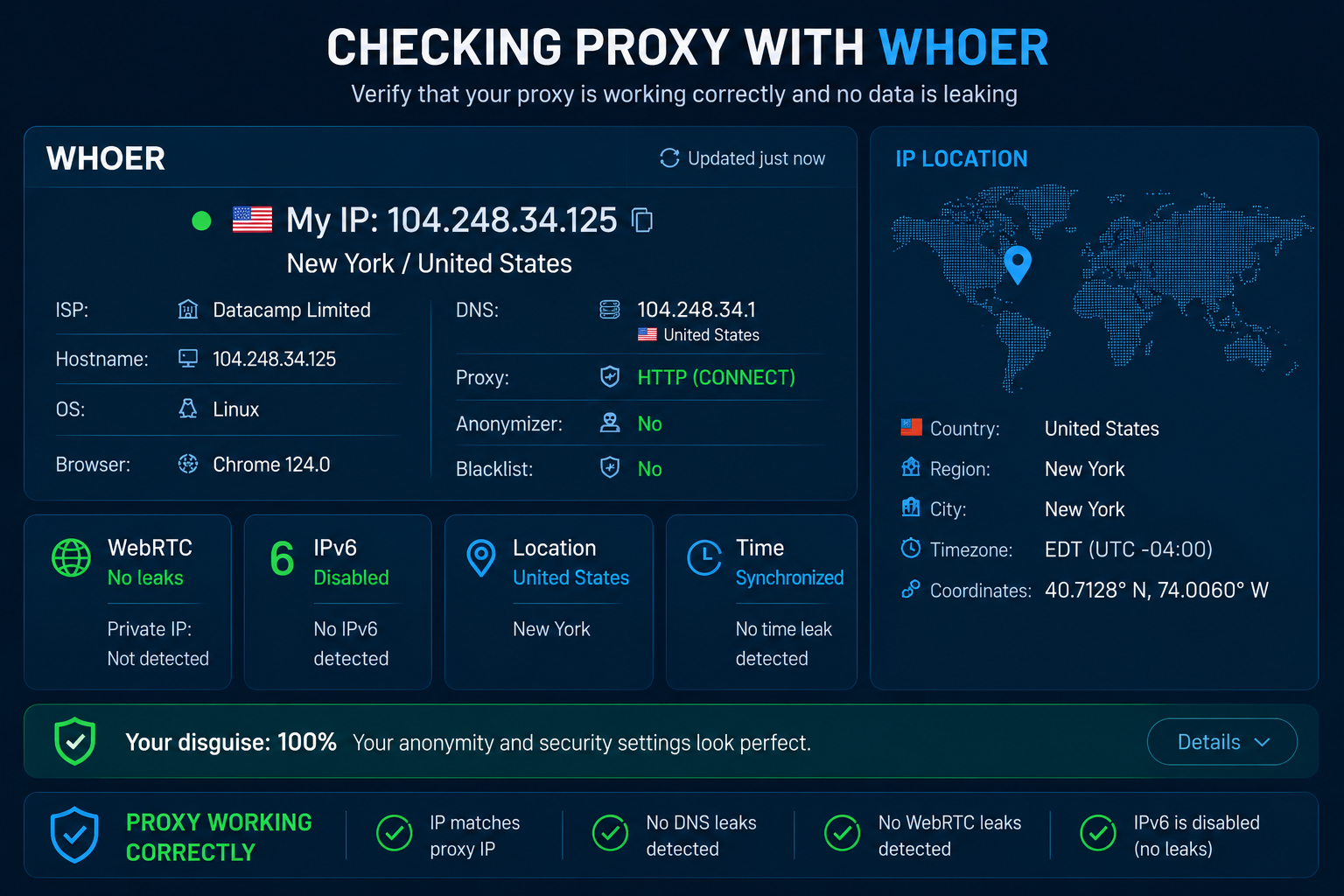Click the Linux penguin OS icon
This screenshot has width=1344, height=896.
(188, 409)
